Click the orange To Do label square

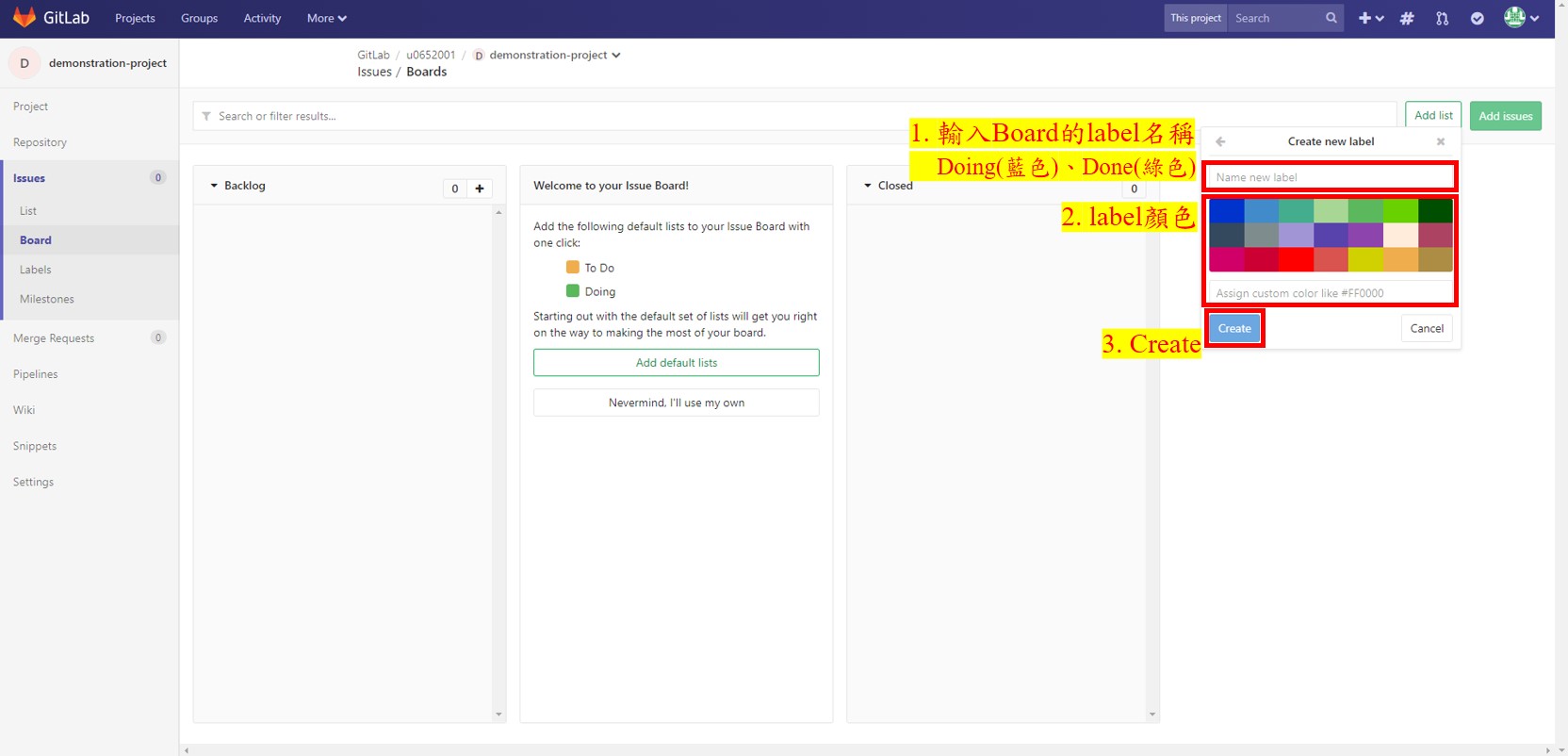coord(572,267)
